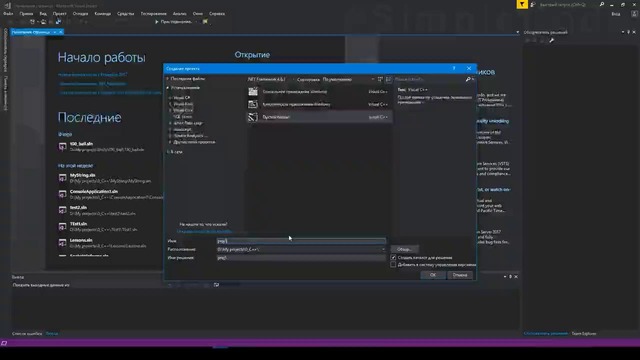Click the Attach to process play icon
The width and height of the screenshot is (640, 360).
tap(157, 22)
